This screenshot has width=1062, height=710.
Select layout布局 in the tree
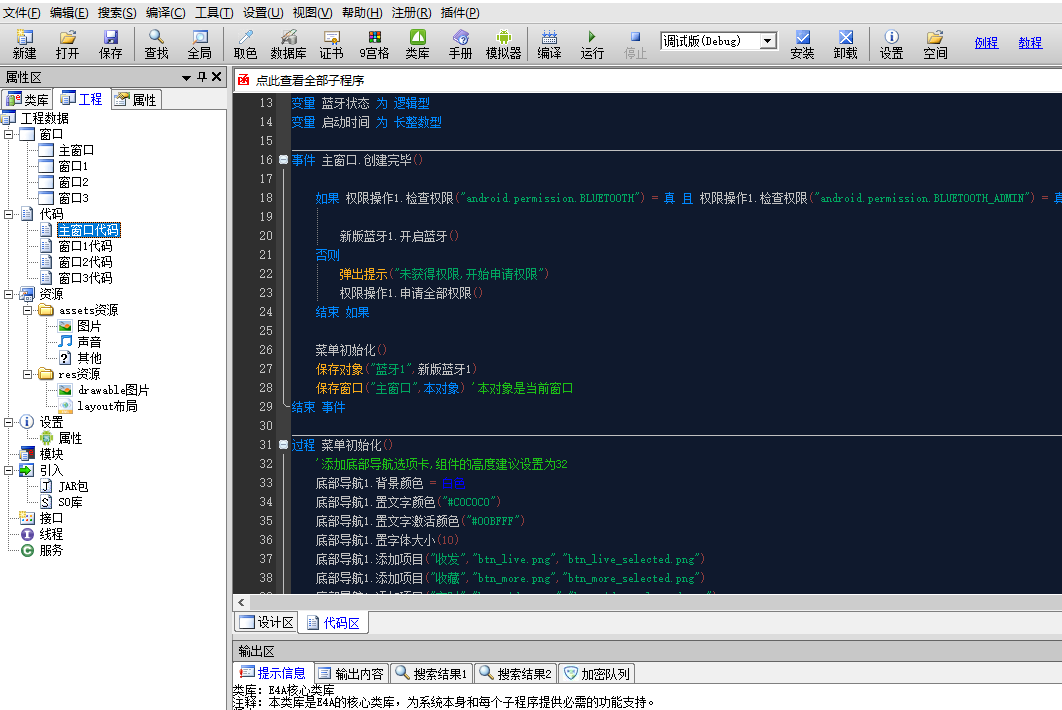pyautogui.click(x=107, y=406)
